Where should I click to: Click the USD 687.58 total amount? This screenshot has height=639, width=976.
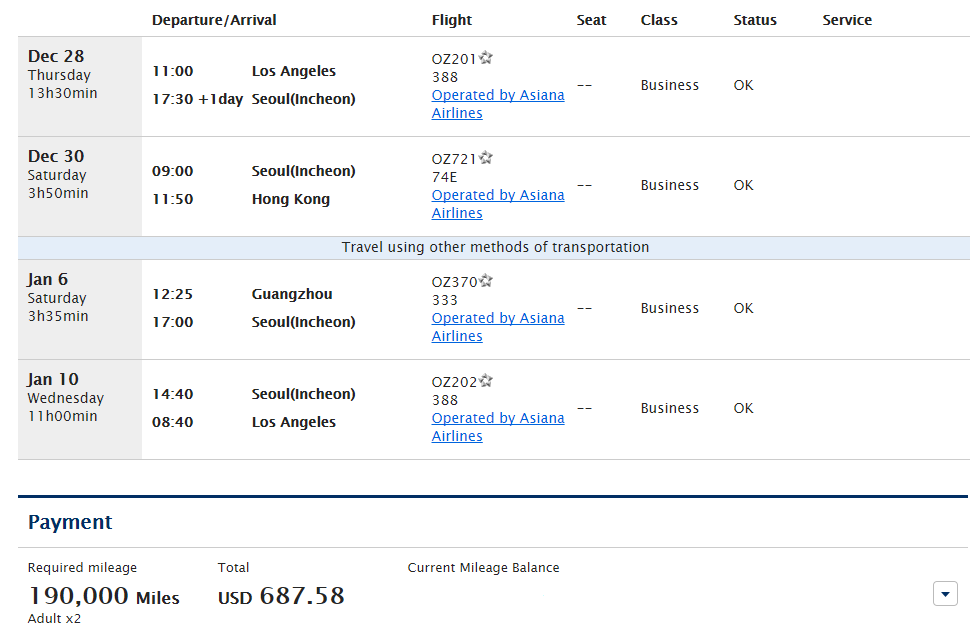[281, 596]
